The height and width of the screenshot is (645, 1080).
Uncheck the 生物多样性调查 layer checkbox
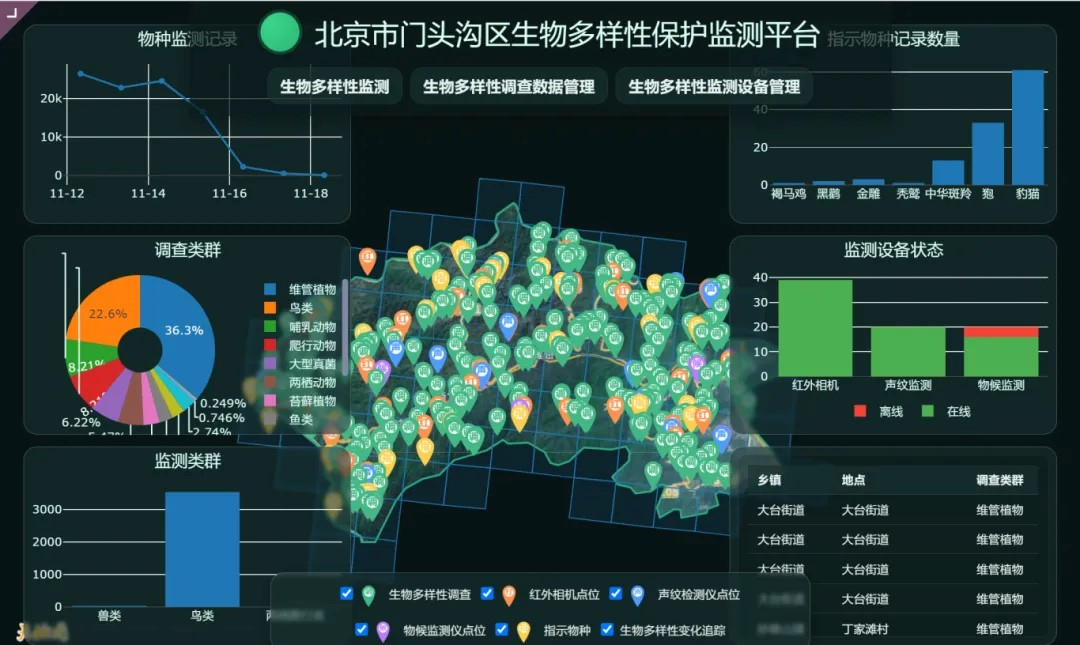(347, 594)
